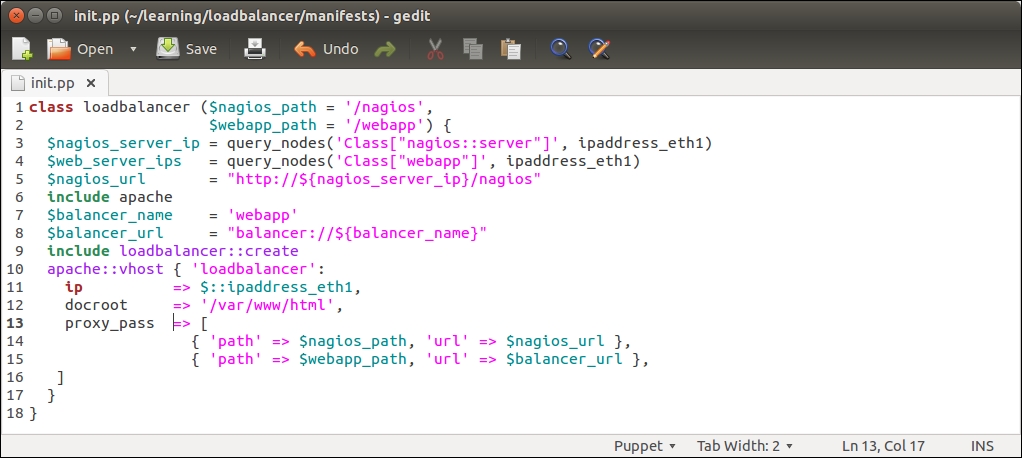Close the init.pp document tab
Viewport: 1022px width, 458px height.
coord(90,83)
